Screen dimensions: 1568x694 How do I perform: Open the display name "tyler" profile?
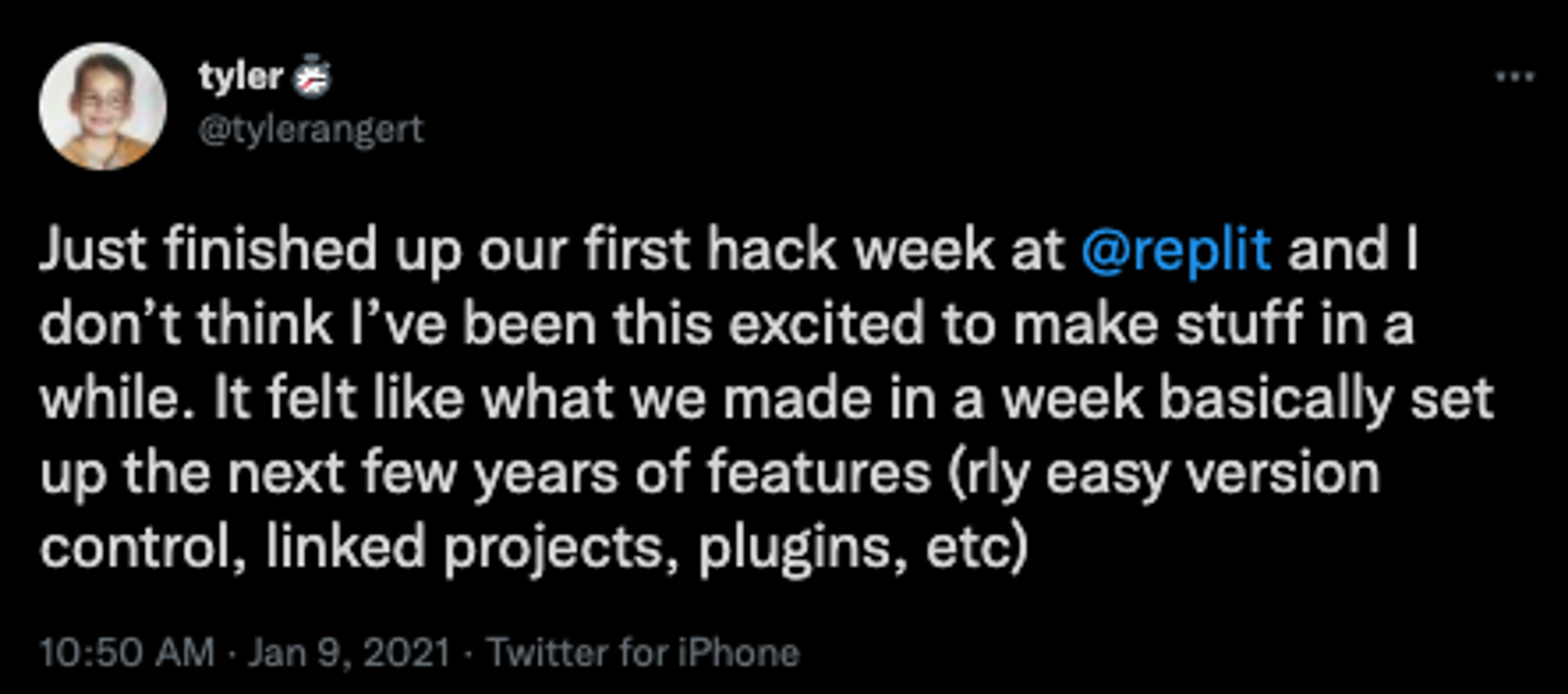tap(241, 77)
